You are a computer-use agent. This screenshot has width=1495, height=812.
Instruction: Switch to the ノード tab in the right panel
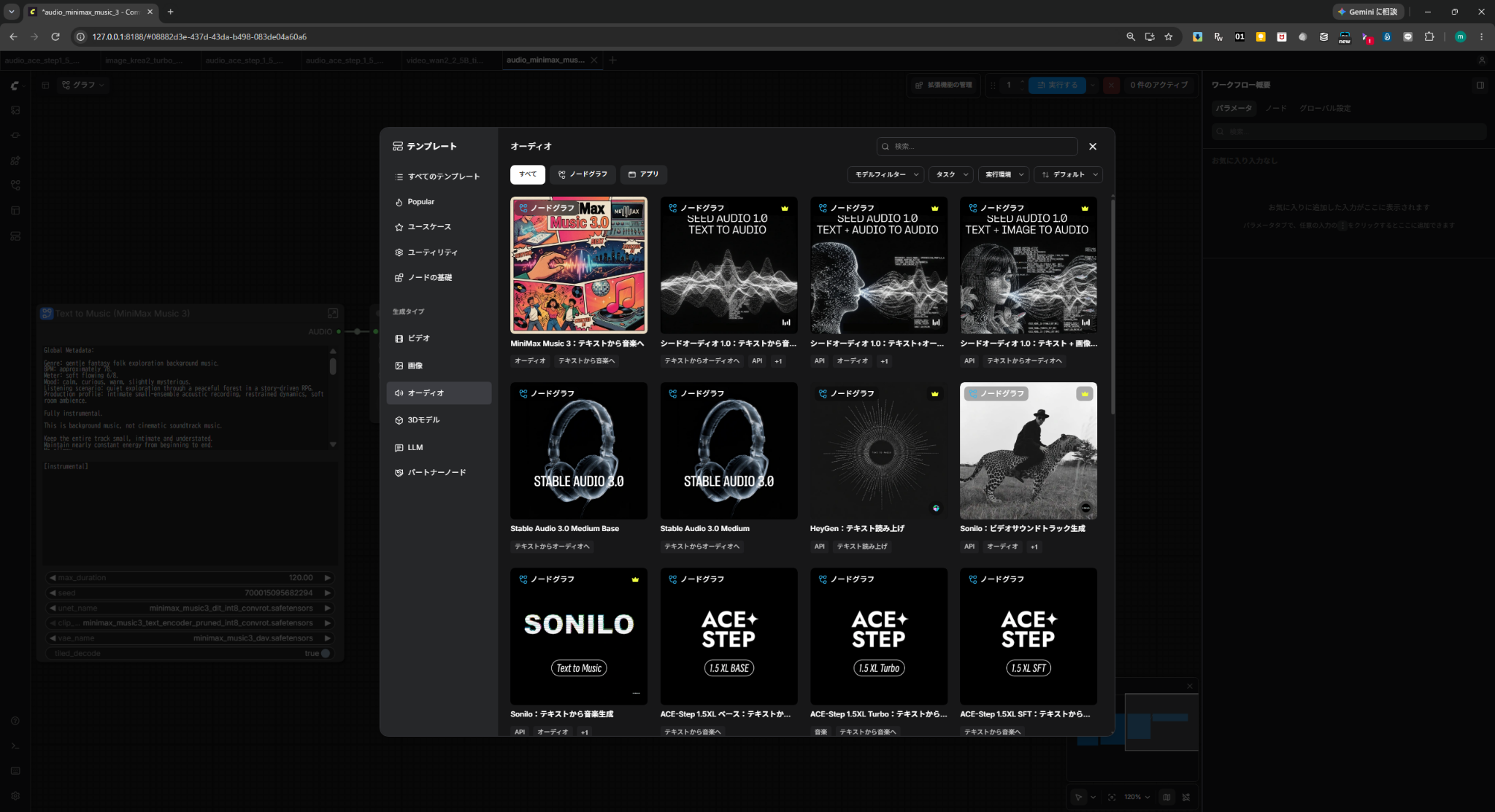[1276, 109]
